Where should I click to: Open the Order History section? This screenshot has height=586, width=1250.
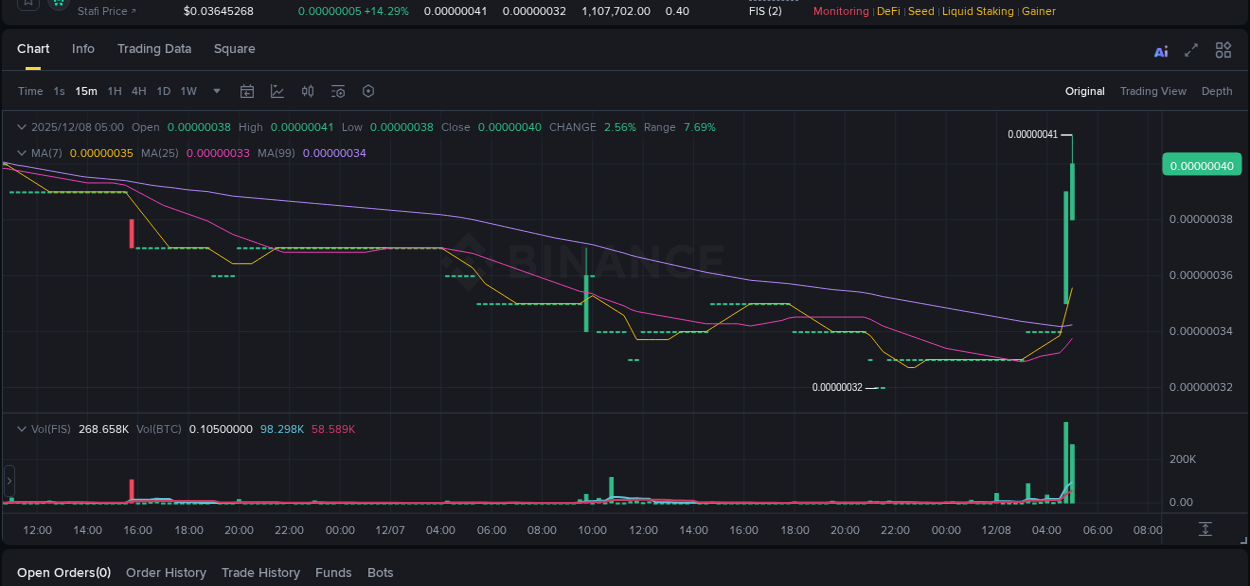(x=166, y=572)
